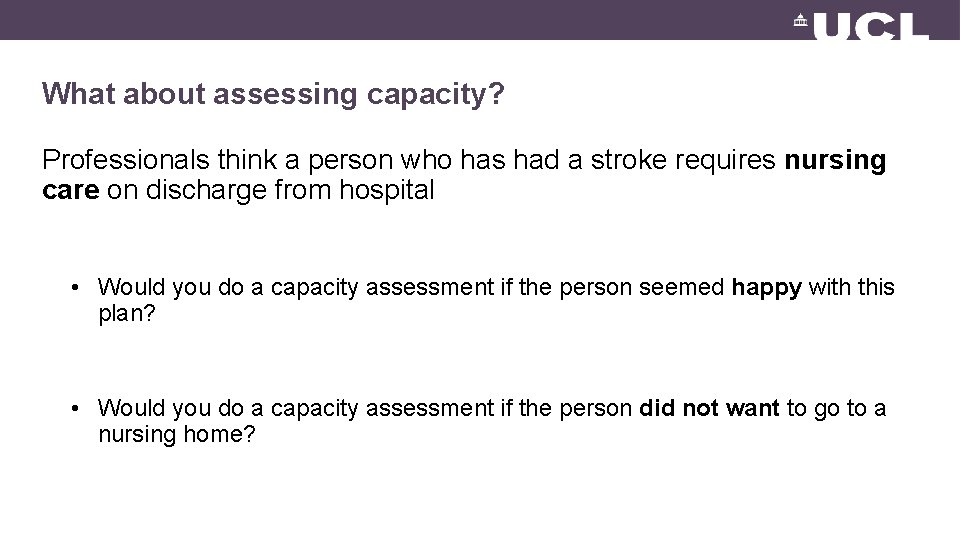Click the UCL logo in header
Image resolution: width=960 pixels, height=540 pixels.
click(861, 26)
